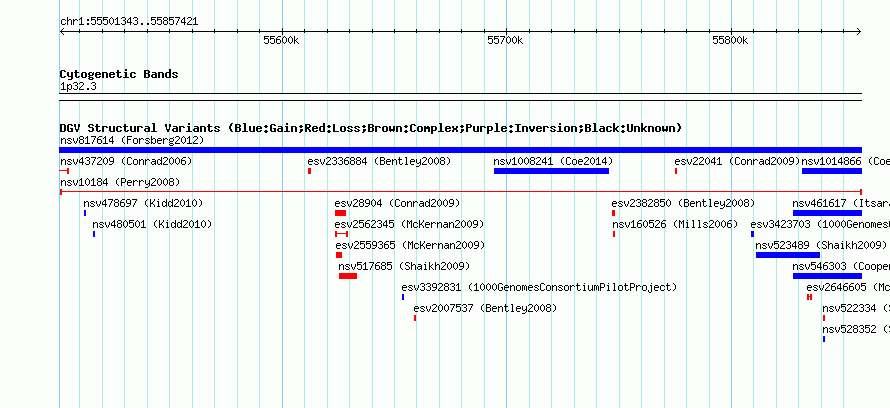Open the esv2007537 (Bentley2008) variant

click(x=485, y=308)
